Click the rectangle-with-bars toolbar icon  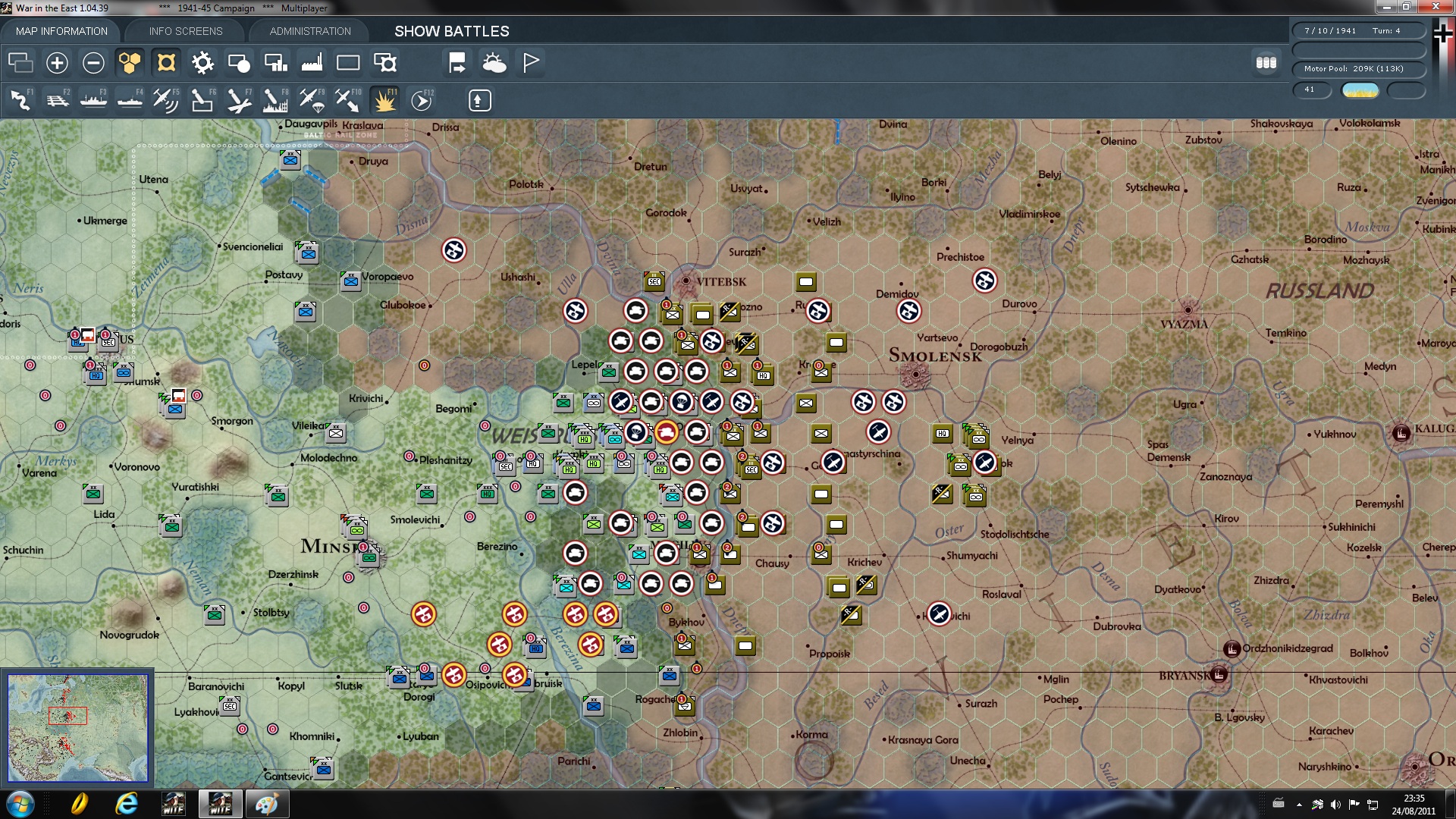pos(275,63)
